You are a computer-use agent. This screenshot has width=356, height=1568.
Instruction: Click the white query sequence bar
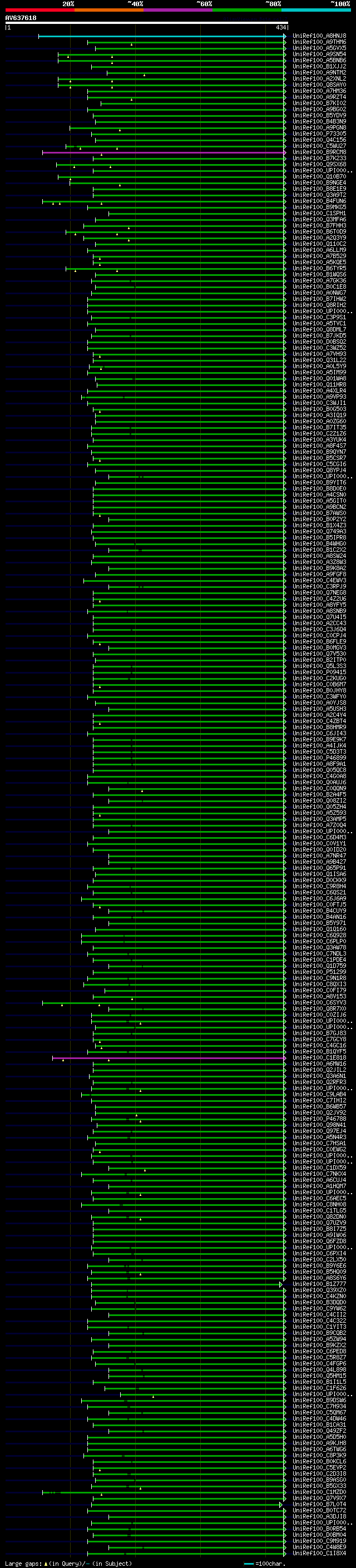tap(147, 23)
